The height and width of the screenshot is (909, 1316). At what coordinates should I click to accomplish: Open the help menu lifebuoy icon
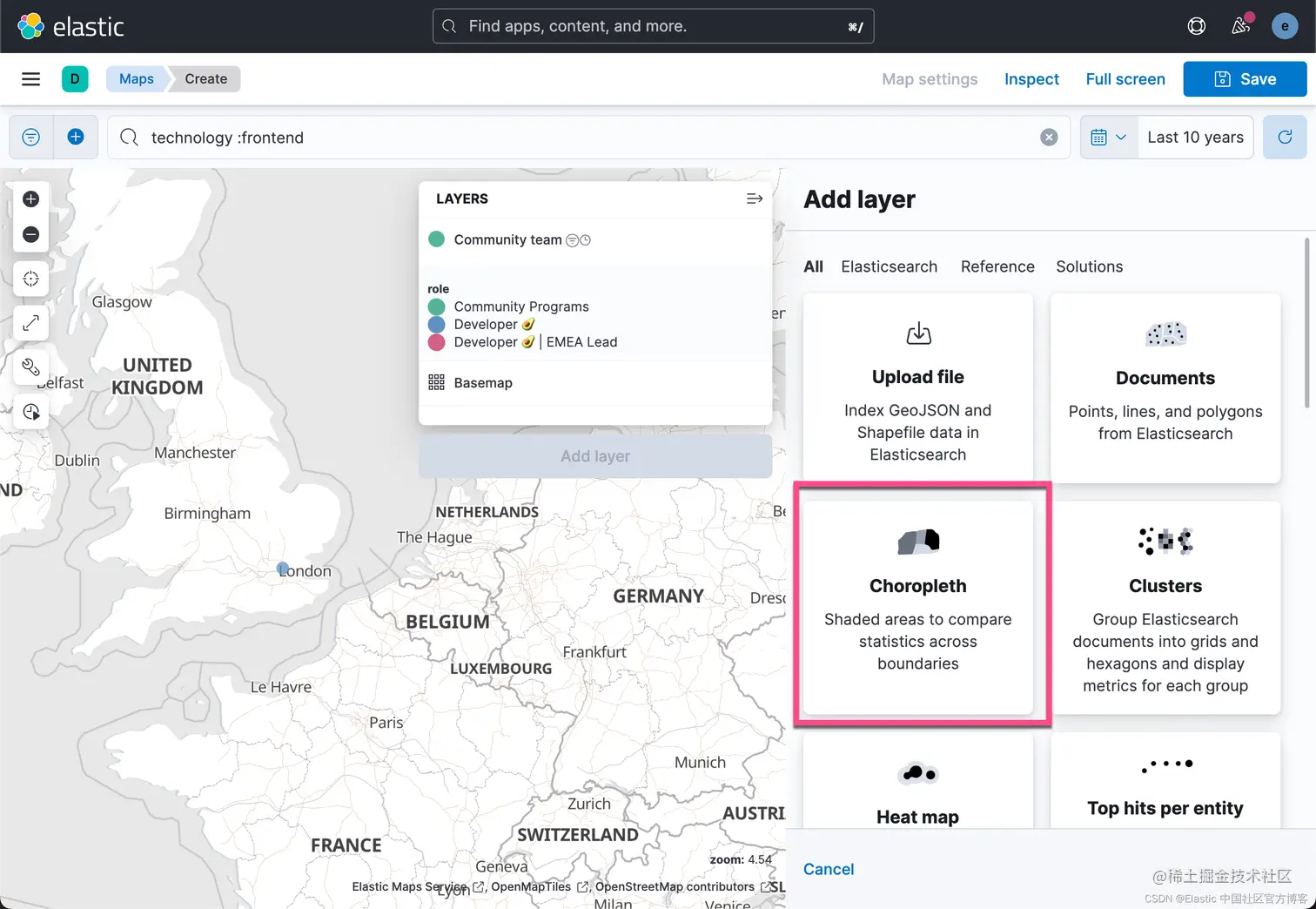click(1197, 26)
